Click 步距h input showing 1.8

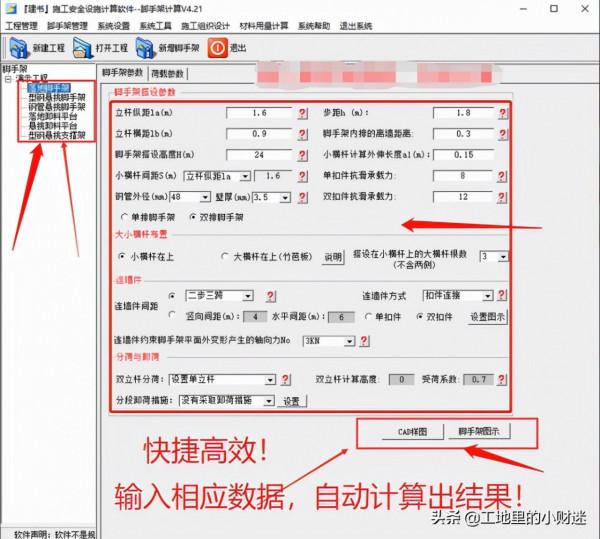(x=463, y=113)
